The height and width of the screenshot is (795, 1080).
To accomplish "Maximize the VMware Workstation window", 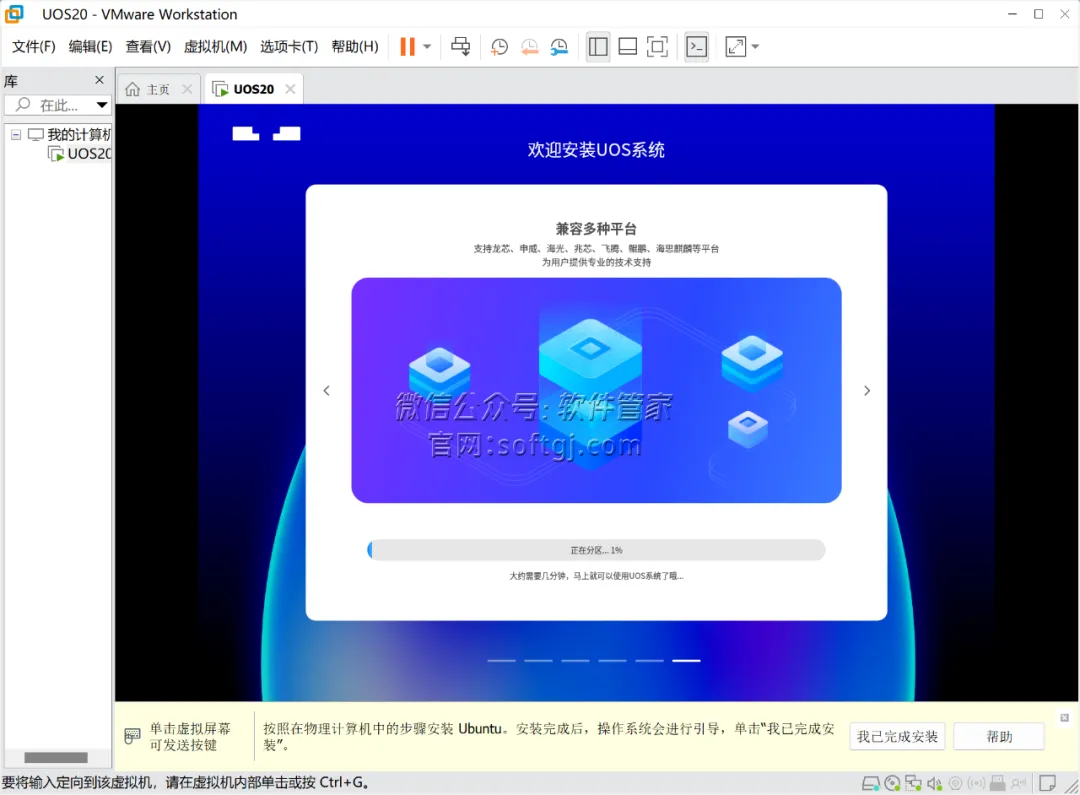I will click(x=1039, y=14).
